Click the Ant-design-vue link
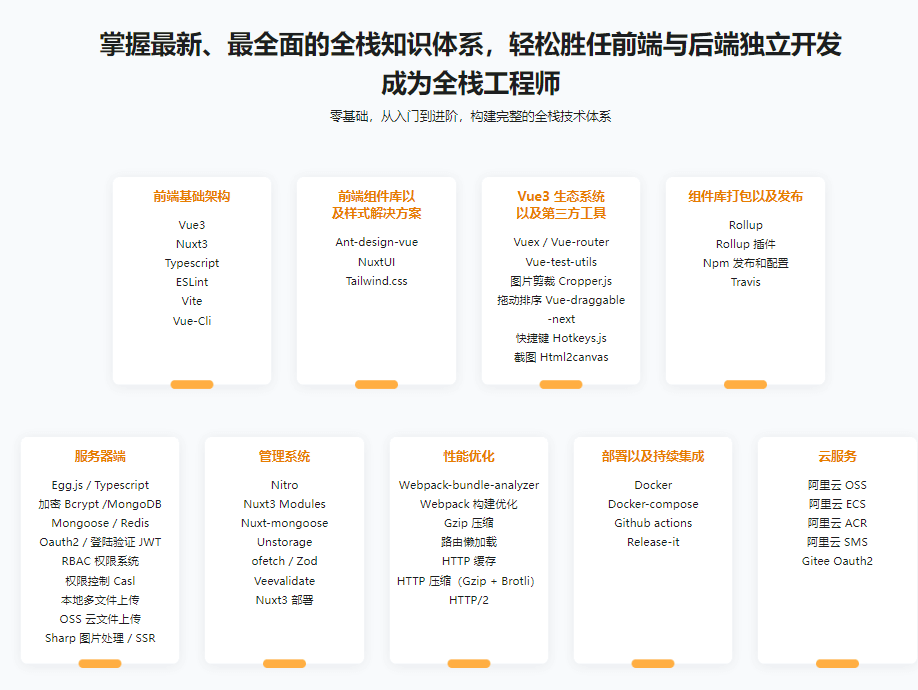918x690 pixels. 377,241
